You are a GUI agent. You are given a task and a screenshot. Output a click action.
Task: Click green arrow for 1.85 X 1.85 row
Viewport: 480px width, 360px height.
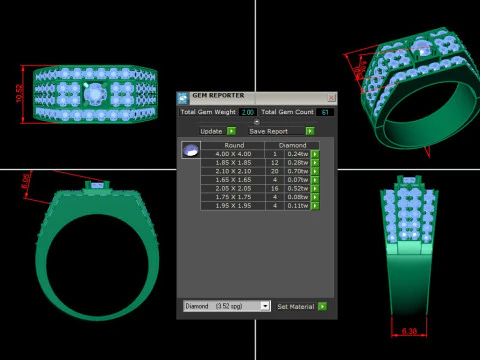click(315, 163)
